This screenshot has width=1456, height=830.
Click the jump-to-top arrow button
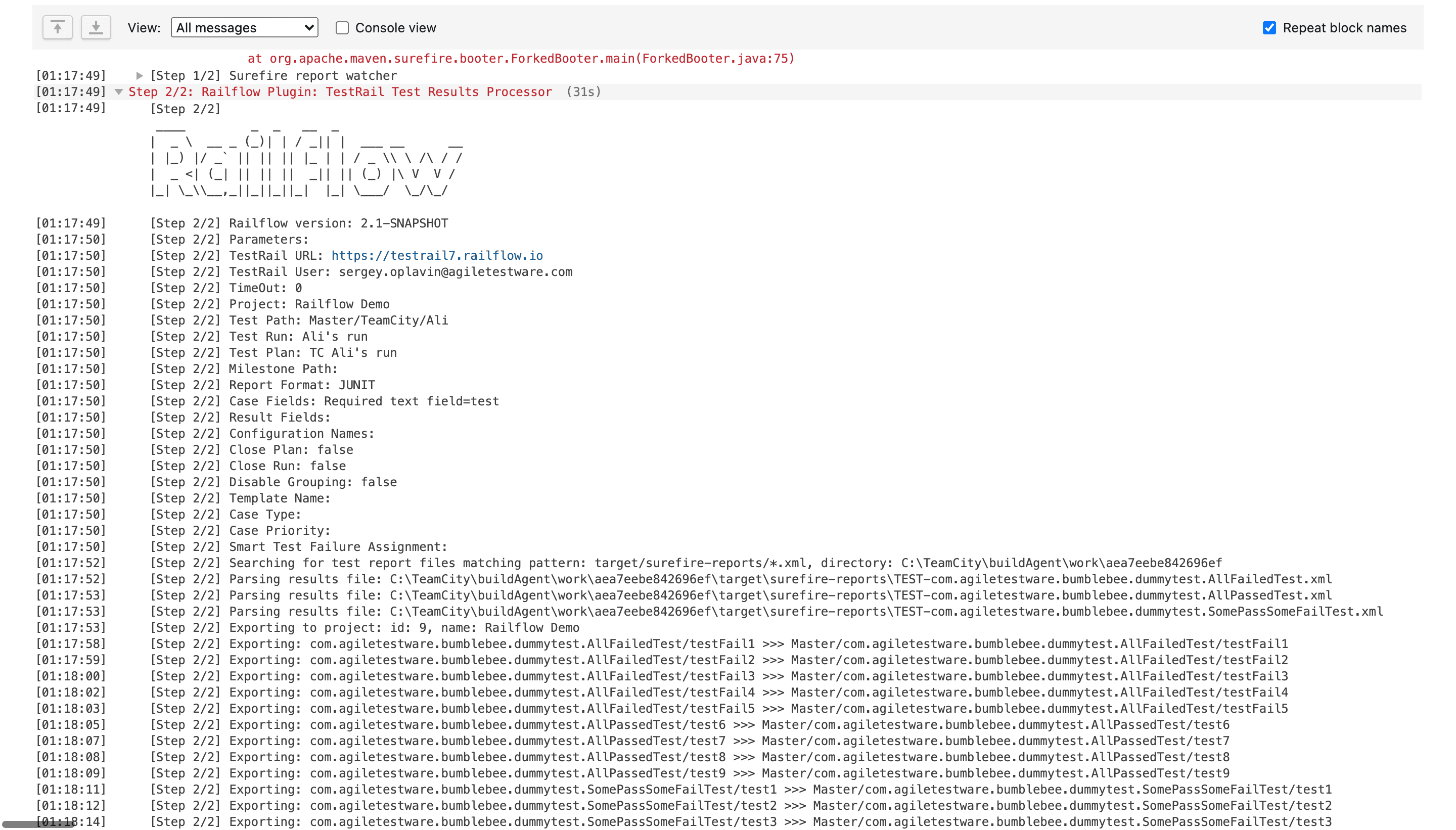58,27
